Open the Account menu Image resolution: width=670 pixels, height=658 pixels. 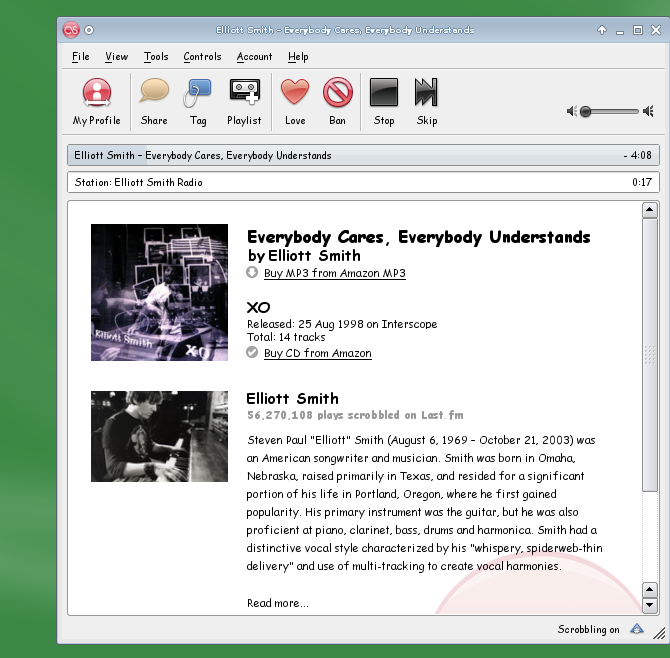[254, 56]
